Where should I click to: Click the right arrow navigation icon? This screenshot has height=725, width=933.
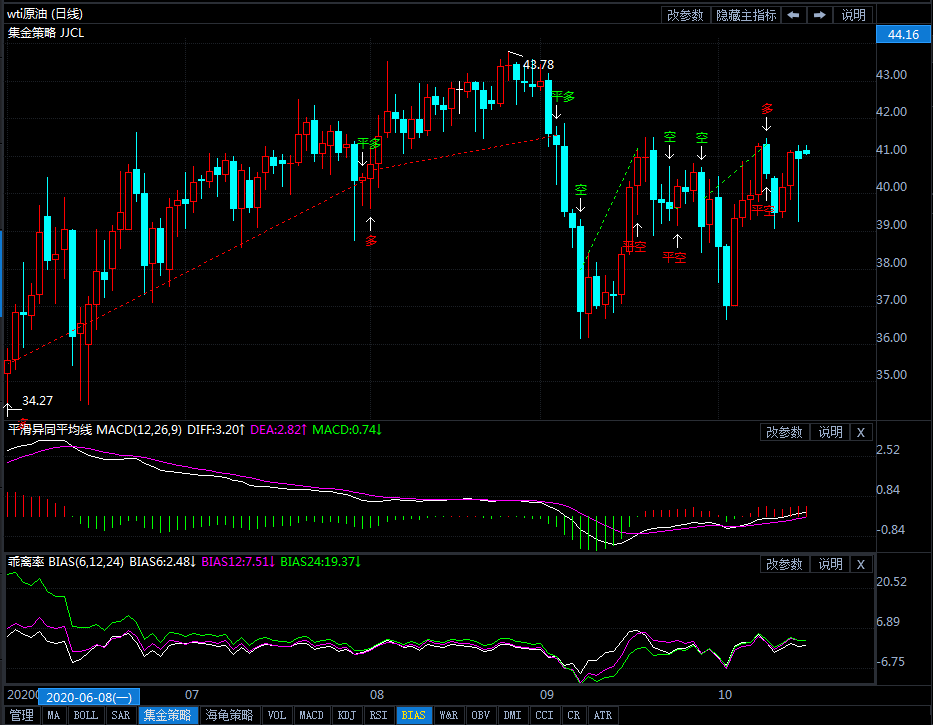820,15
